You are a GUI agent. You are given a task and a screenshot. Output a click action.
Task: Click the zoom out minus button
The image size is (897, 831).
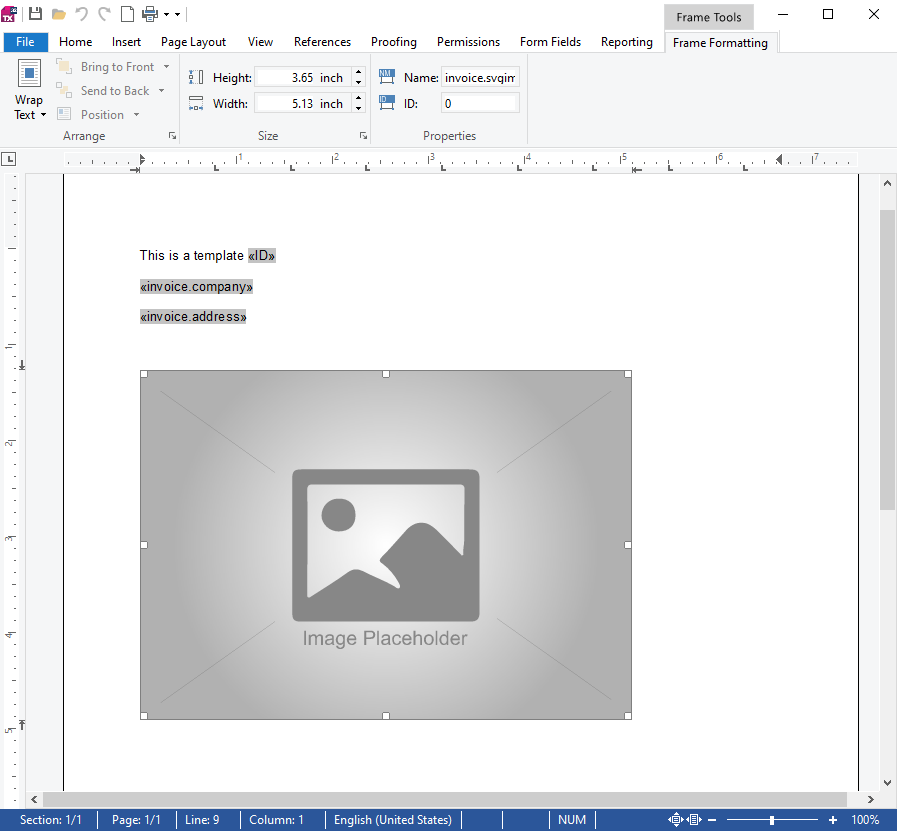point(712,820)
